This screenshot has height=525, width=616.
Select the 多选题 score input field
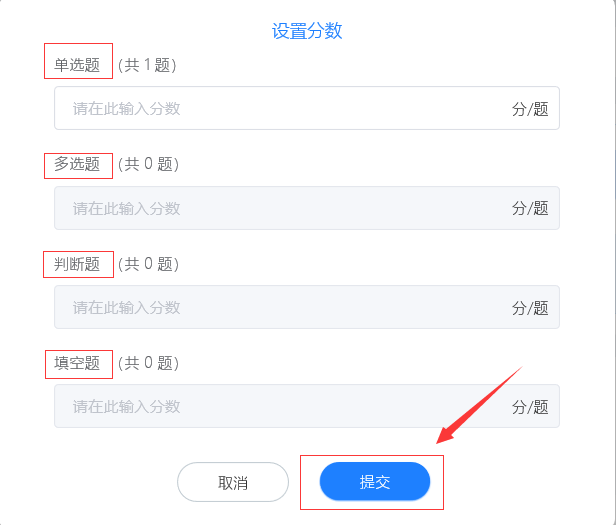coord(280,208)
